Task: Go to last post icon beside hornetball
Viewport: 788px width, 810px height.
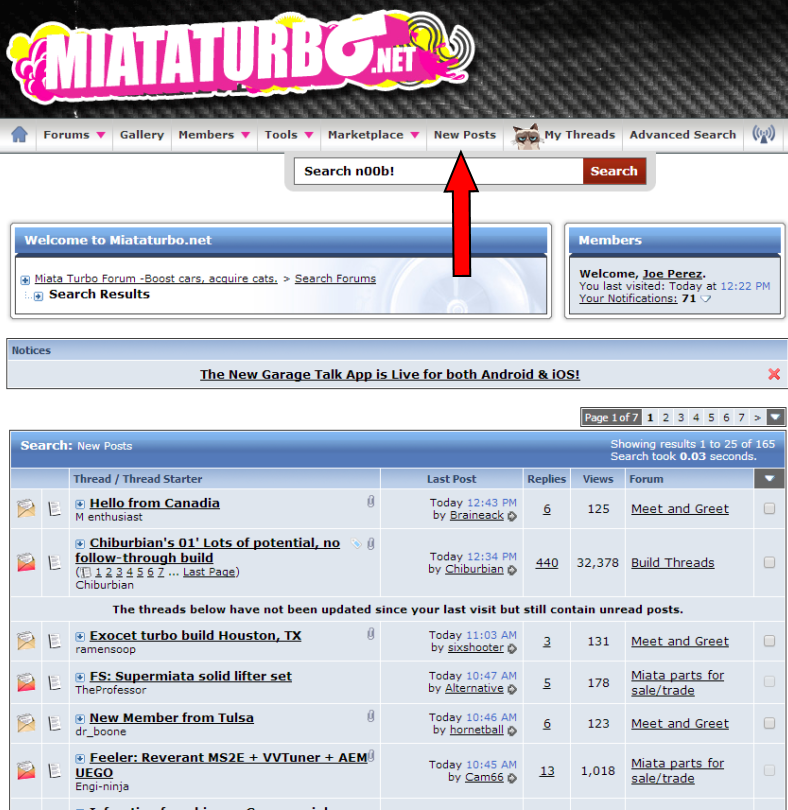Action: [x=512, y=730]
